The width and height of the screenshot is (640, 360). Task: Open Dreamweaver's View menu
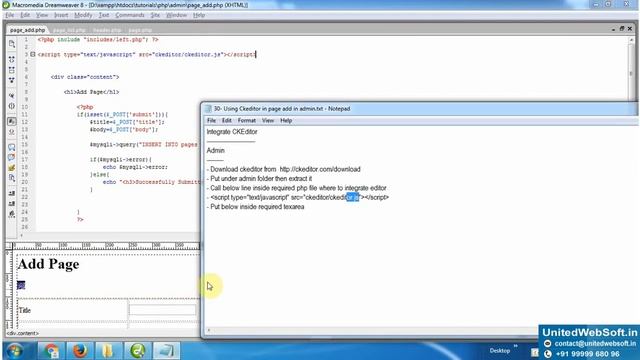pyautogui.click(x=42, y=15)
